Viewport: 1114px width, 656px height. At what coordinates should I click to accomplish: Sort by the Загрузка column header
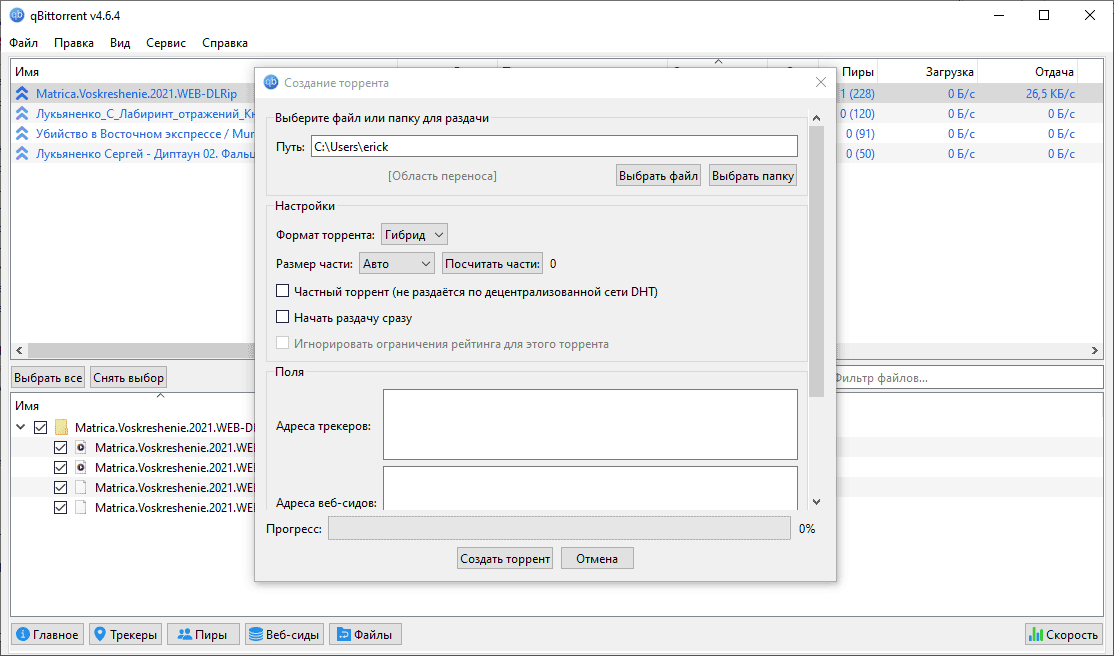click(928, 72)
